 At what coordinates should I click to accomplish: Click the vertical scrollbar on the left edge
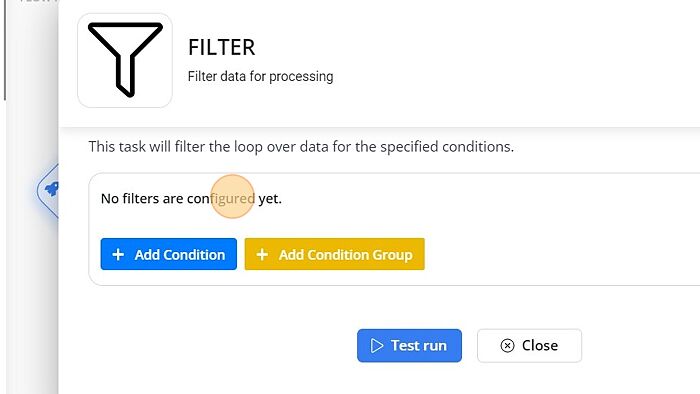click(5, 50)
